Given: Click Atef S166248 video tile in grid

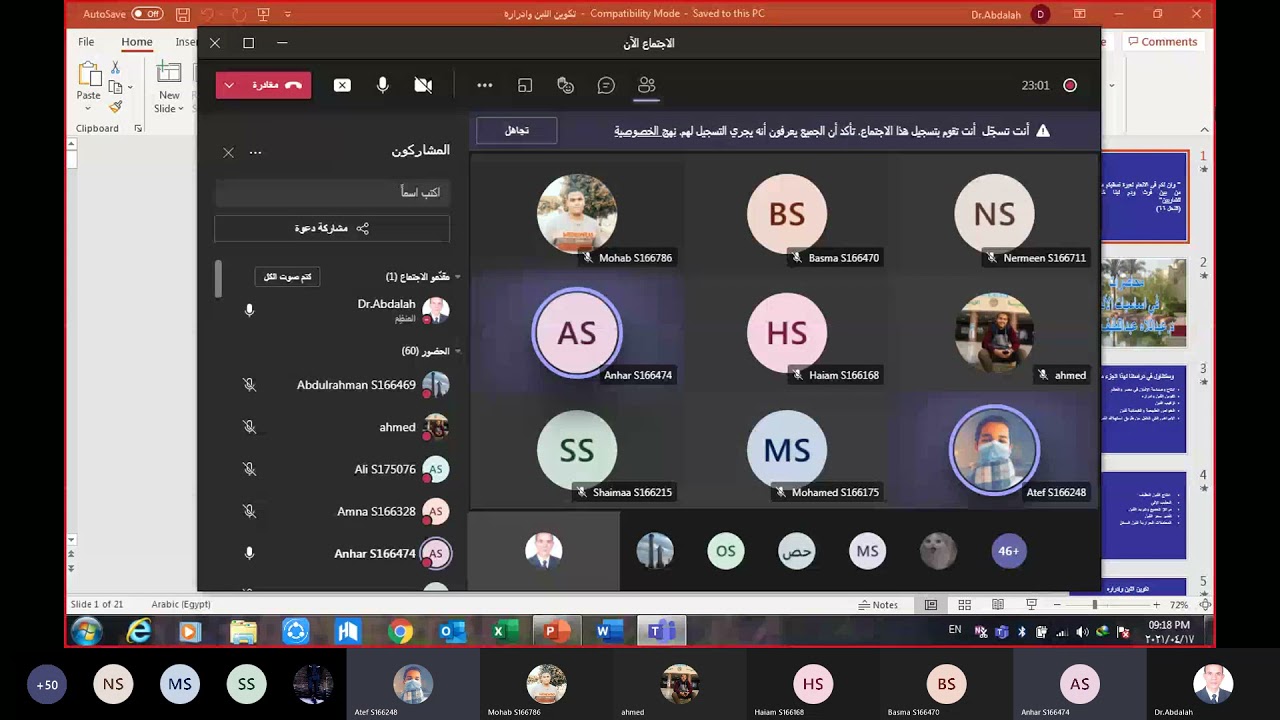Looking at the screenshot, I should coord(994,450).
